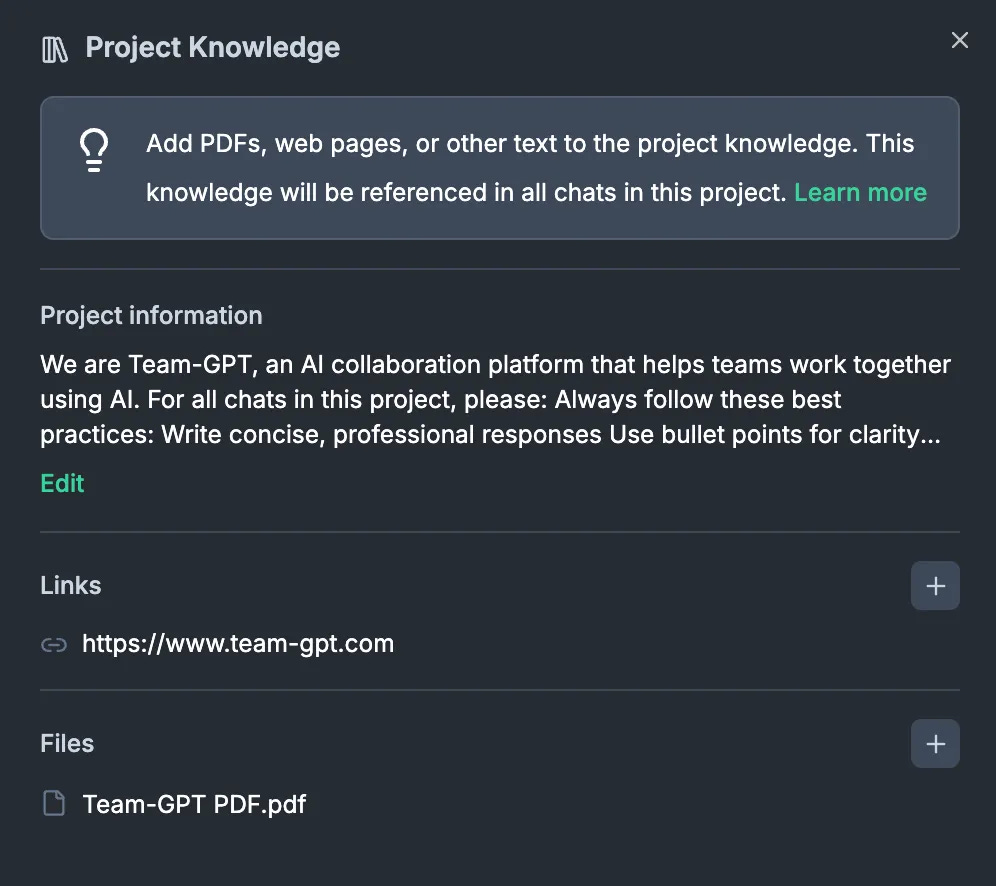
Task: Open the Team-GPT PDF.pdf file
Action: coord(194,804)
